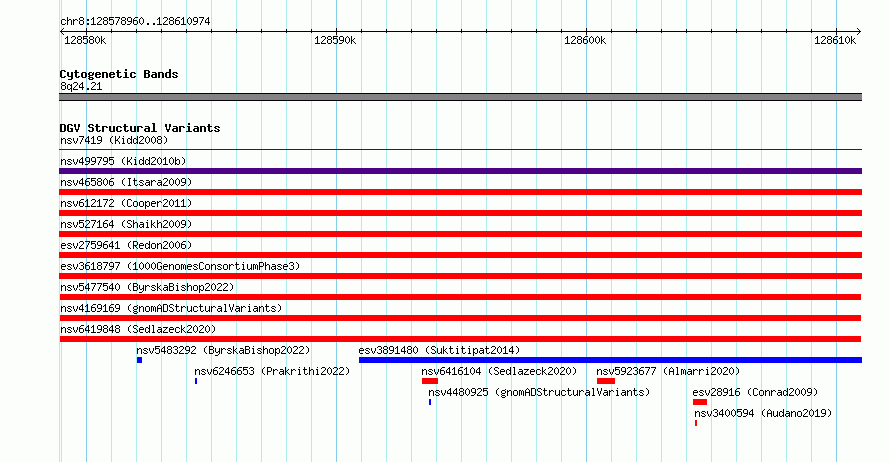Open esv3618797 (1000GenomesConsortiumPhase3) label

click(x=180, y=266)
